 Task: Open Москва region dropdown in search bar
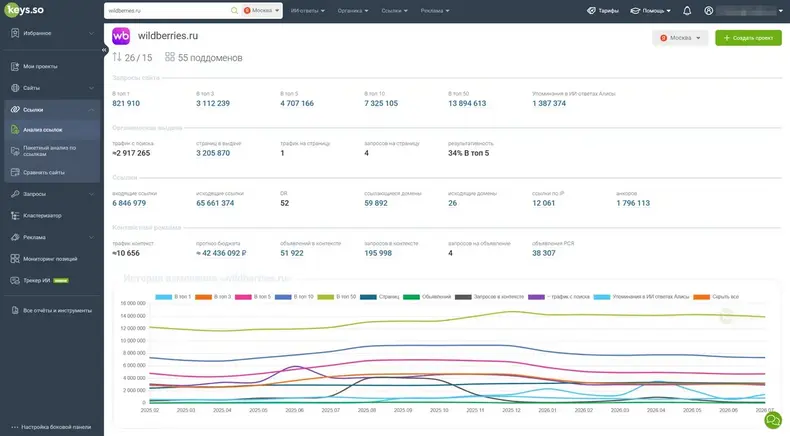coord(261,11)
